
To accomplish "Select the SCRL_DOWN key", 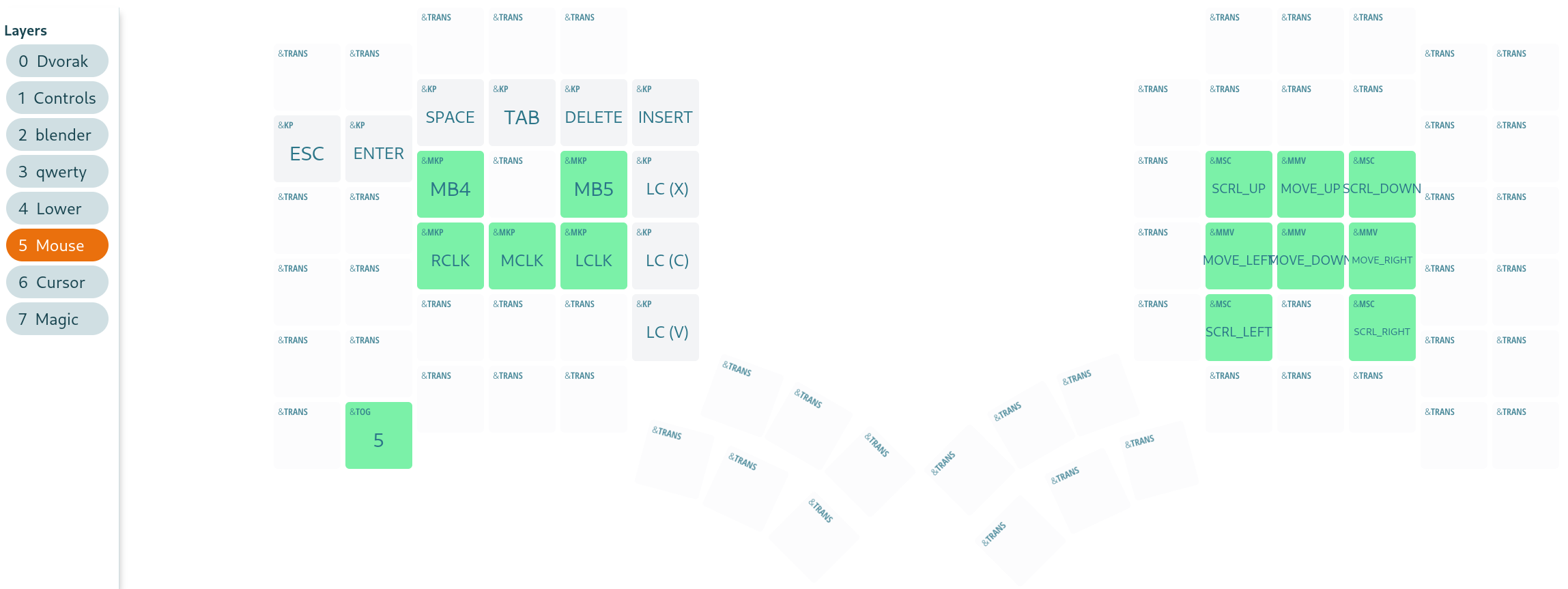I will 1382,184.
